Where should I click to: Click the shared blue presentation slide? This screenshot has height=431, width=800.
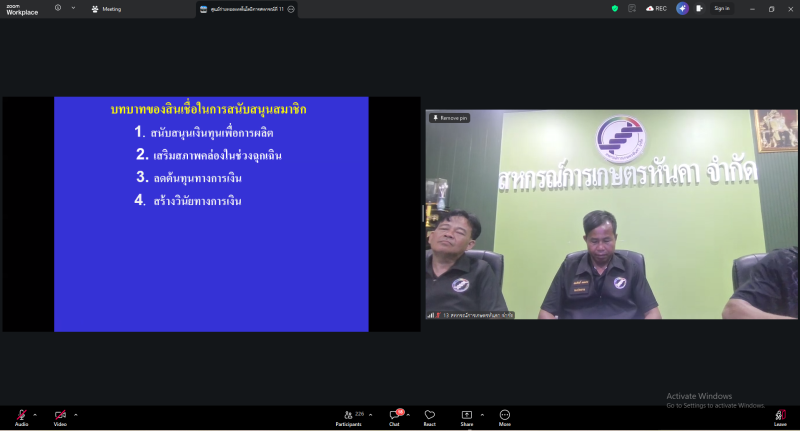pos(211,214)
